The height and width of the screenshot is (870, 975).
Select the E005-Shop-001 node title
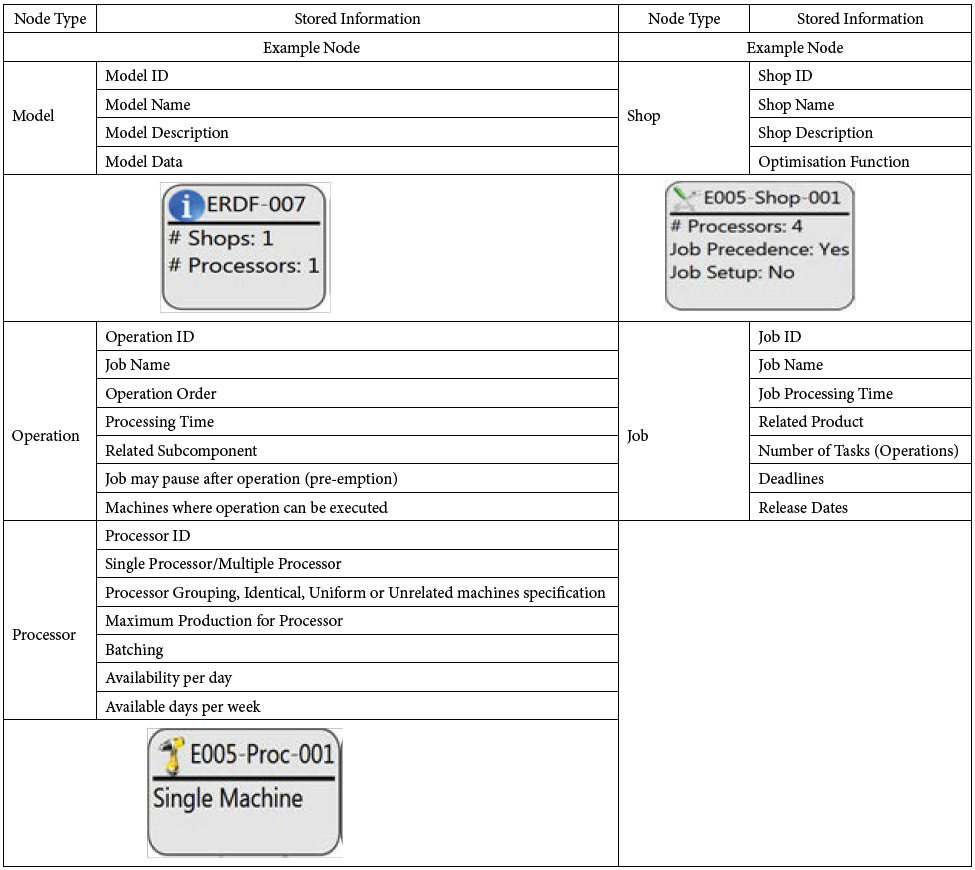(771, 198)
